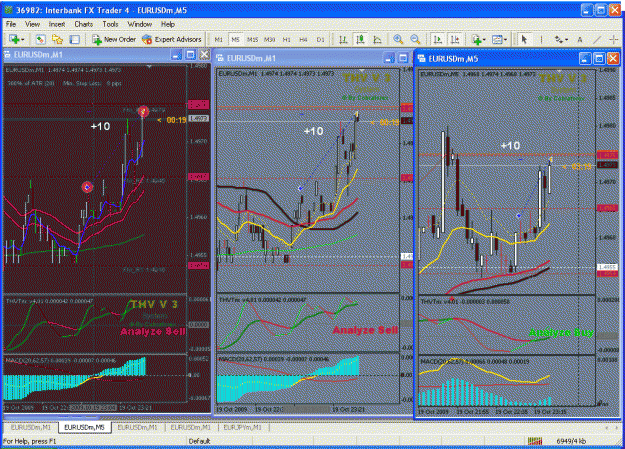The width and height of the screenshot is (625, 449).
Task: Click the connection status bars icon
Action: [535, 441]
